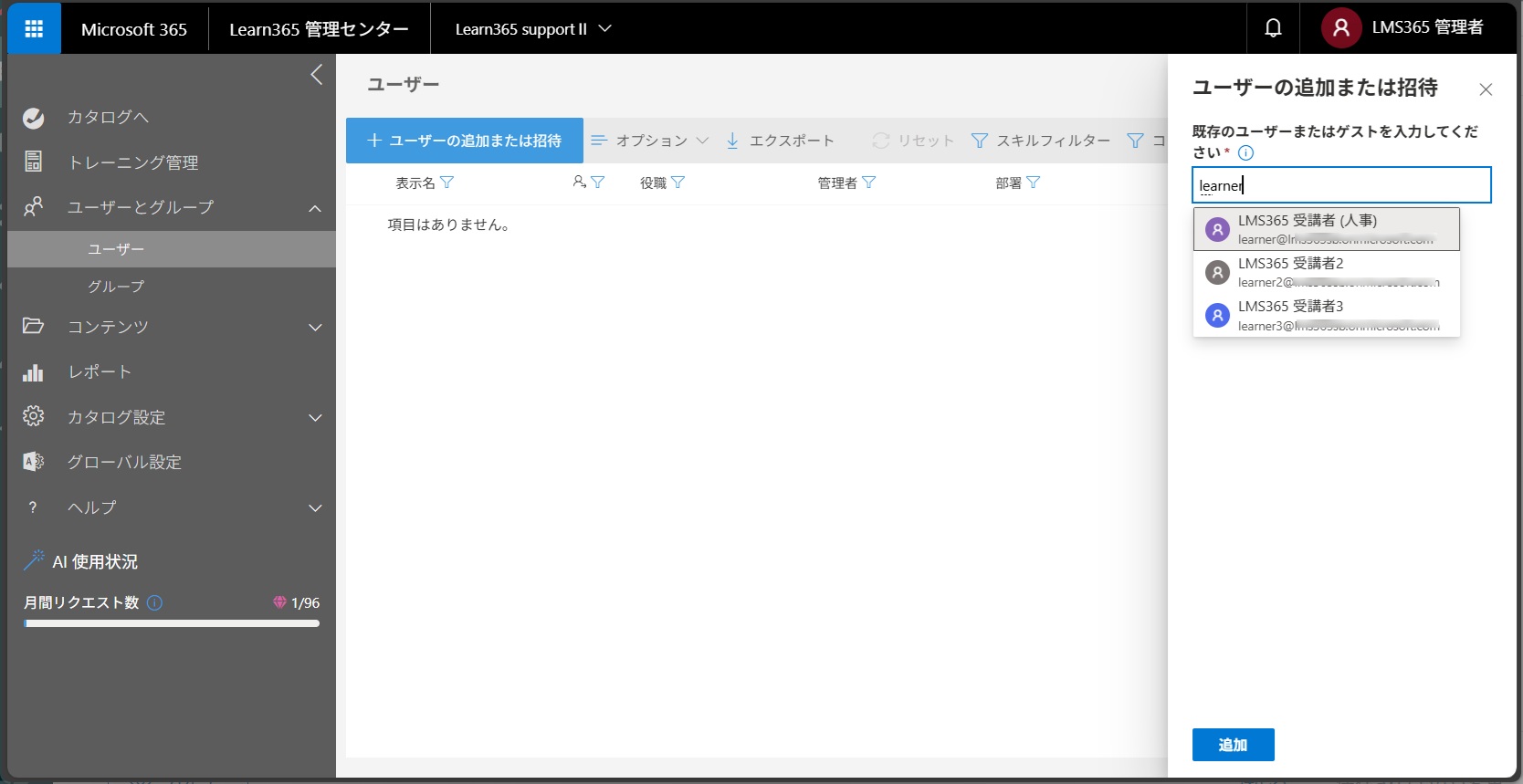
Task: Close the ユーザーの追加または招待 panel
Action: (1486, 89)
